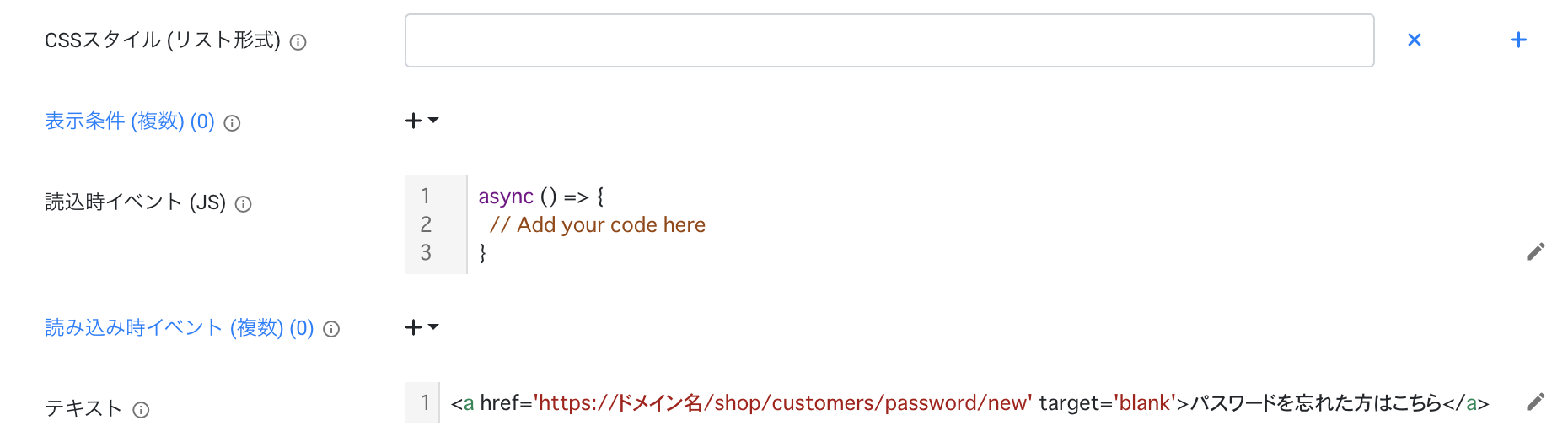Click the '// Add your code here' comment line

598,224
